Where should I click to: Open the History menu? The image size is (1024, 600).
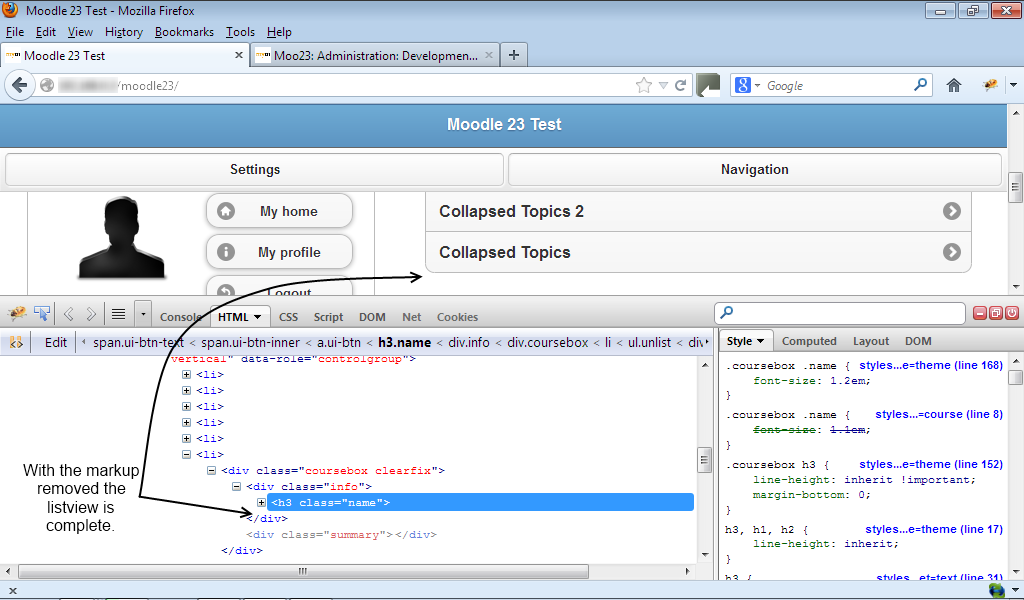tap(123, 32)
